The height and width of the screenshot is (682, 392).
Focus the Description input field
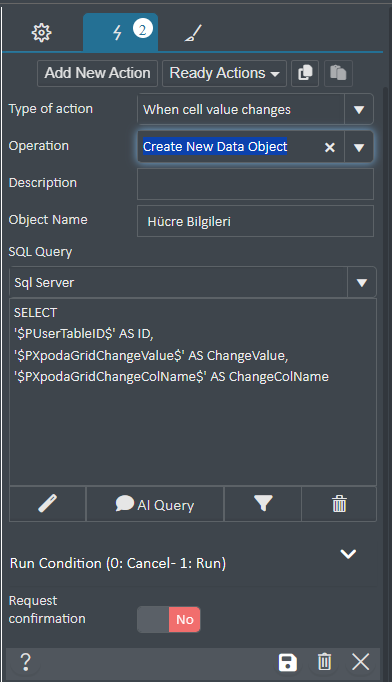255,184
